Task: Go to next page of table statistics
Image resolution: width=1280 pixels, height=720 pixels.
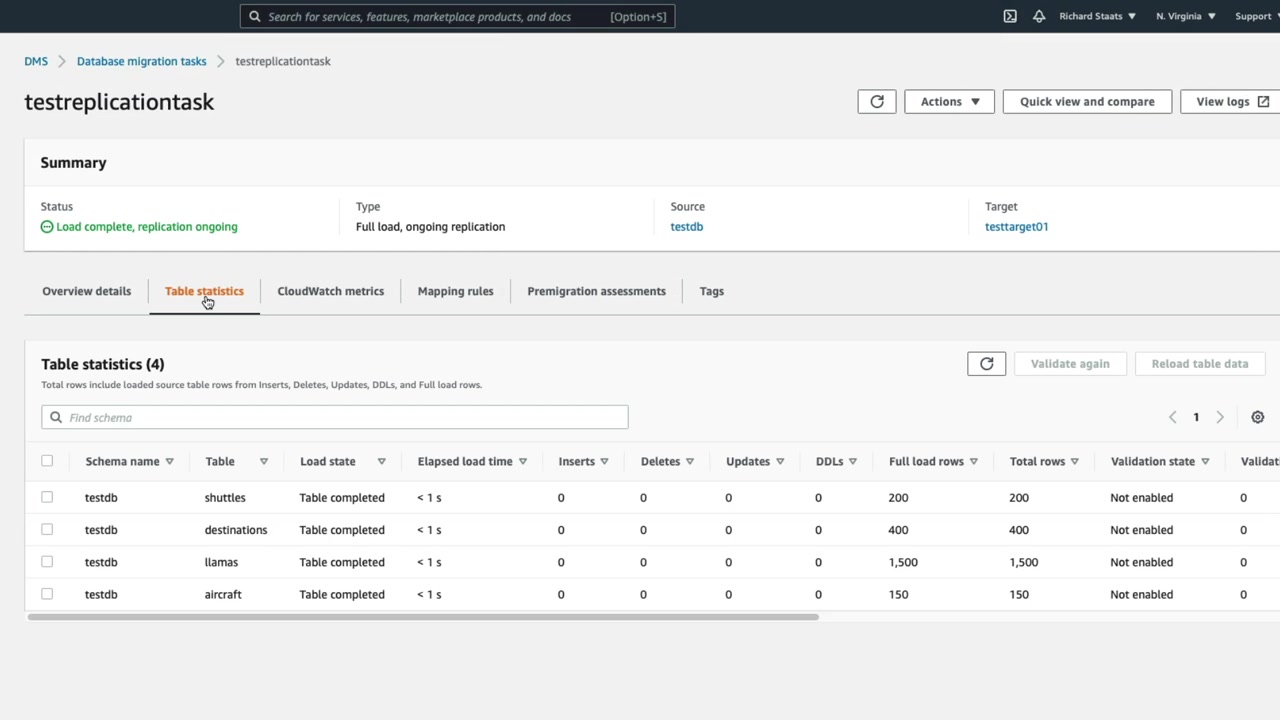Action: tap(1219, 417)
